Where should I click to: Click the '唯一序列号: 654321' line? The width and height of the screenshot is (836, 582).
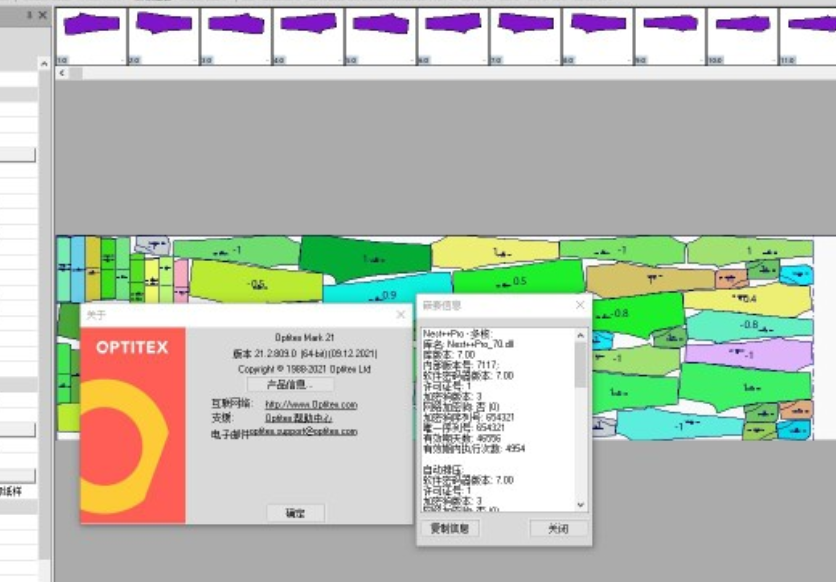[463, 427]
